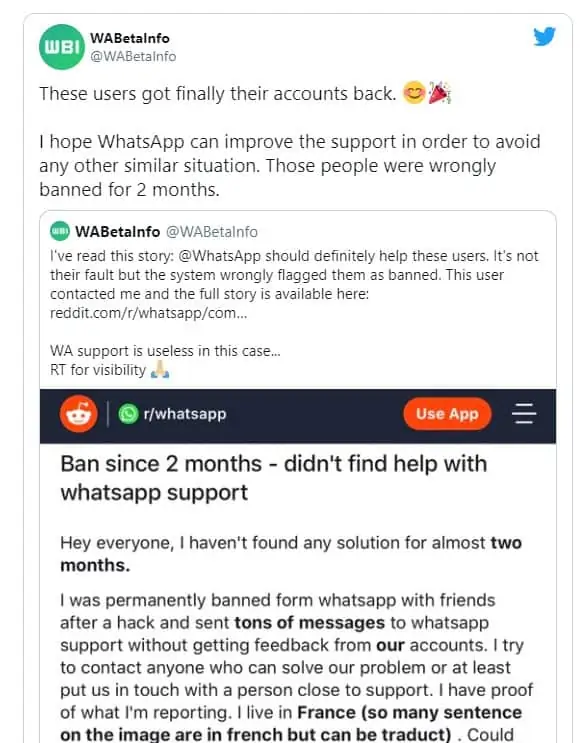Click the quoted tweet's @WABetaInfo handle
585x743 pixels.
click(212, 232)
